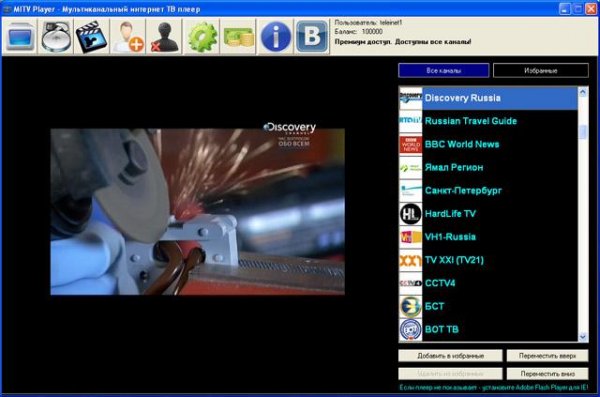This screenshot has width=600, height=397.
Task: Select ВОТ ТВ channel
Action: (488, 329)
